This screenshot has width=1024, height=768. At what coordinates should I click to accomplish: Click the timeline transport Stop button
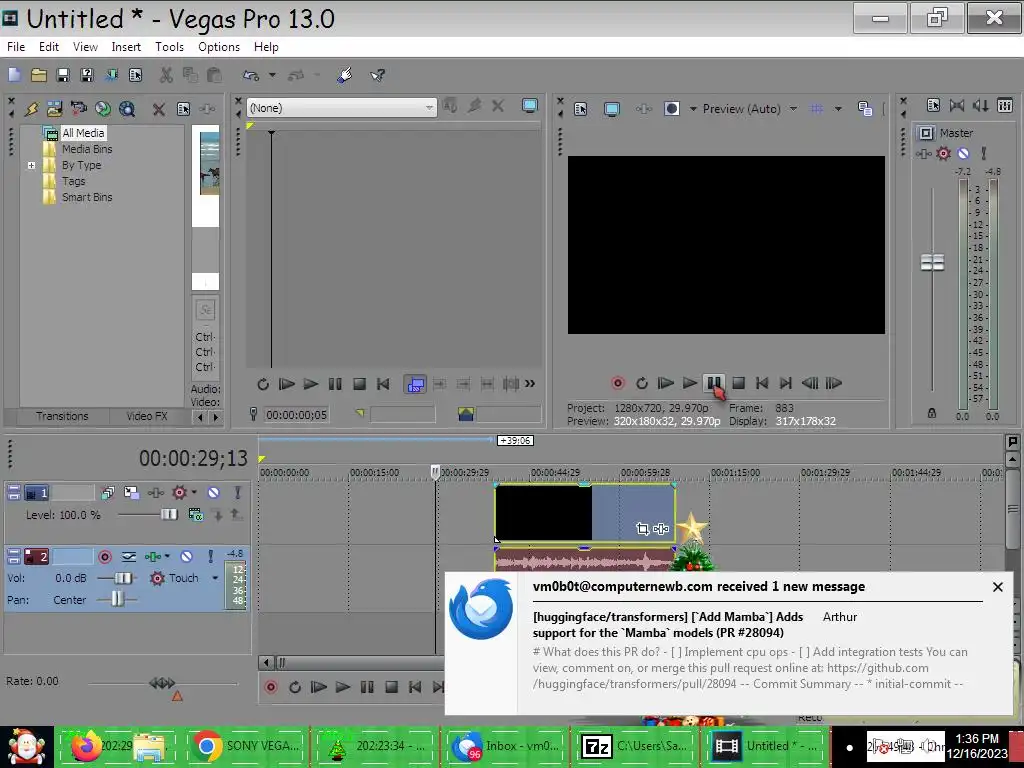pos(391,687)
